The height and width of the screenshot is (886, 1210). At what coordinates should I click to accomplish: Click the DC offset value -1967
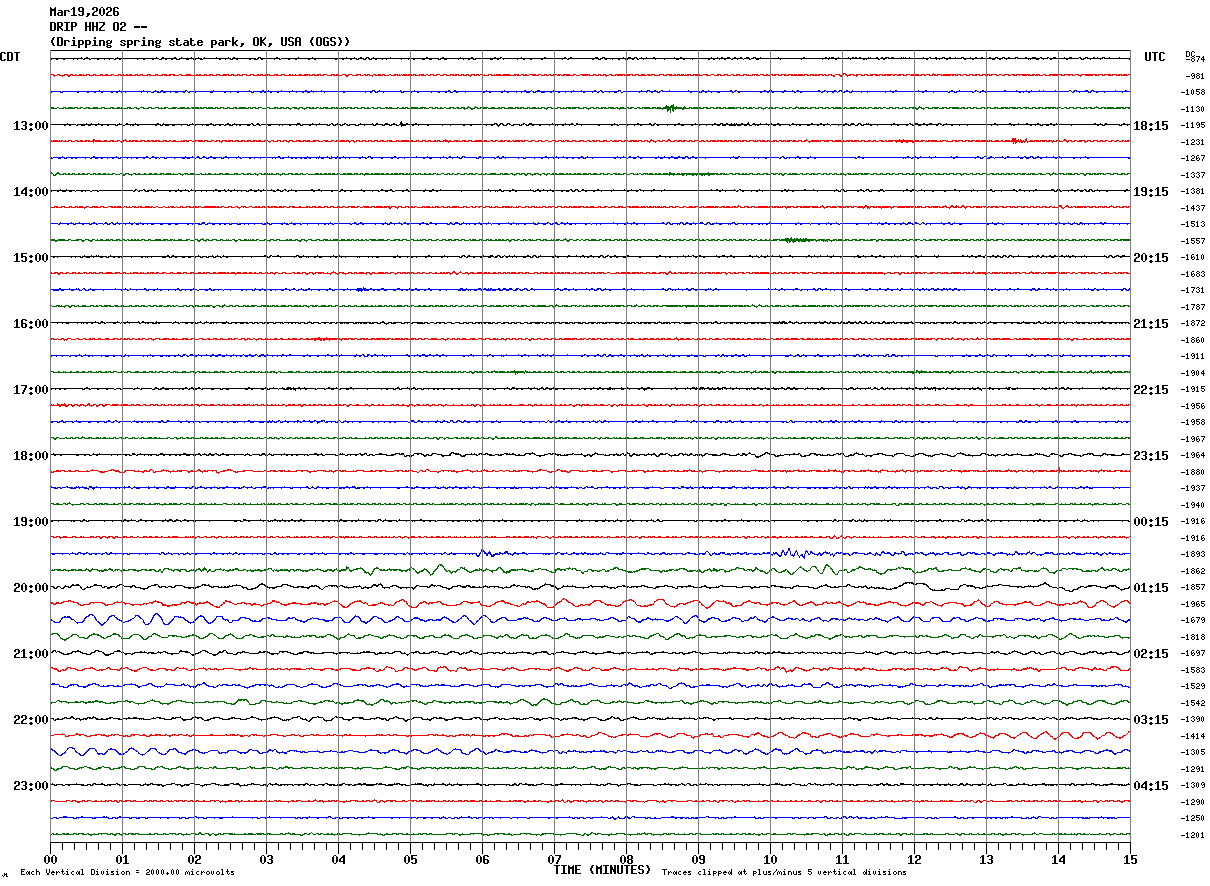tap(1194, 439)
